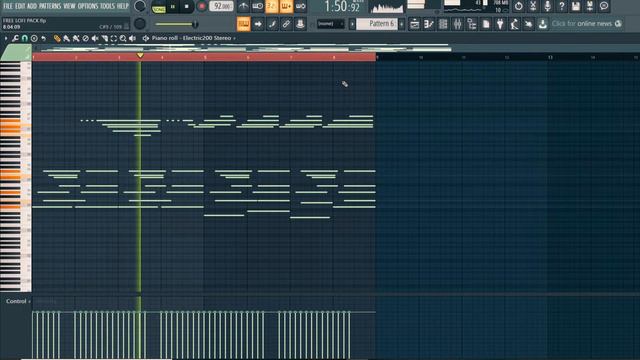Open the touch controller icon
640x360 pixels.
pyautogui.click(x=529, y=24)
